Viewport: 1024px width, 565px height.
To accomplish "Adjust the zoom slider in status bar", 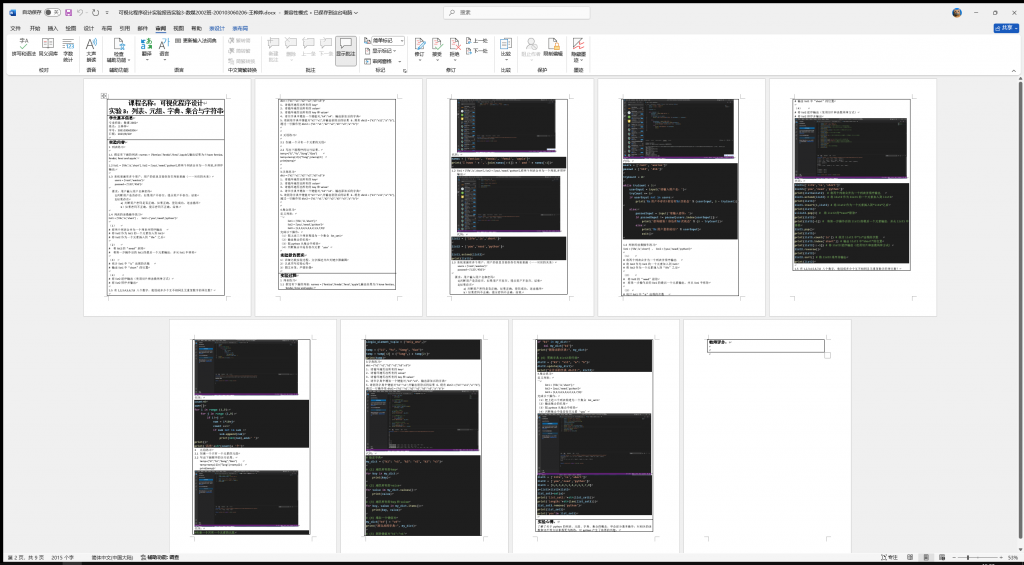I will coord(968,557).
